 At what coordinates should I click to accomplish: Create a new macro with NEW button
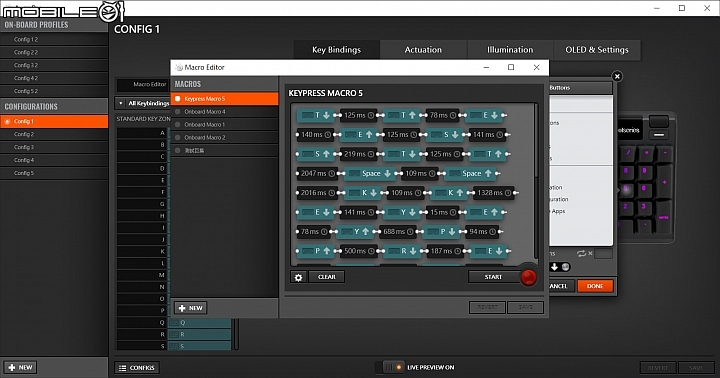coord(191,308)
